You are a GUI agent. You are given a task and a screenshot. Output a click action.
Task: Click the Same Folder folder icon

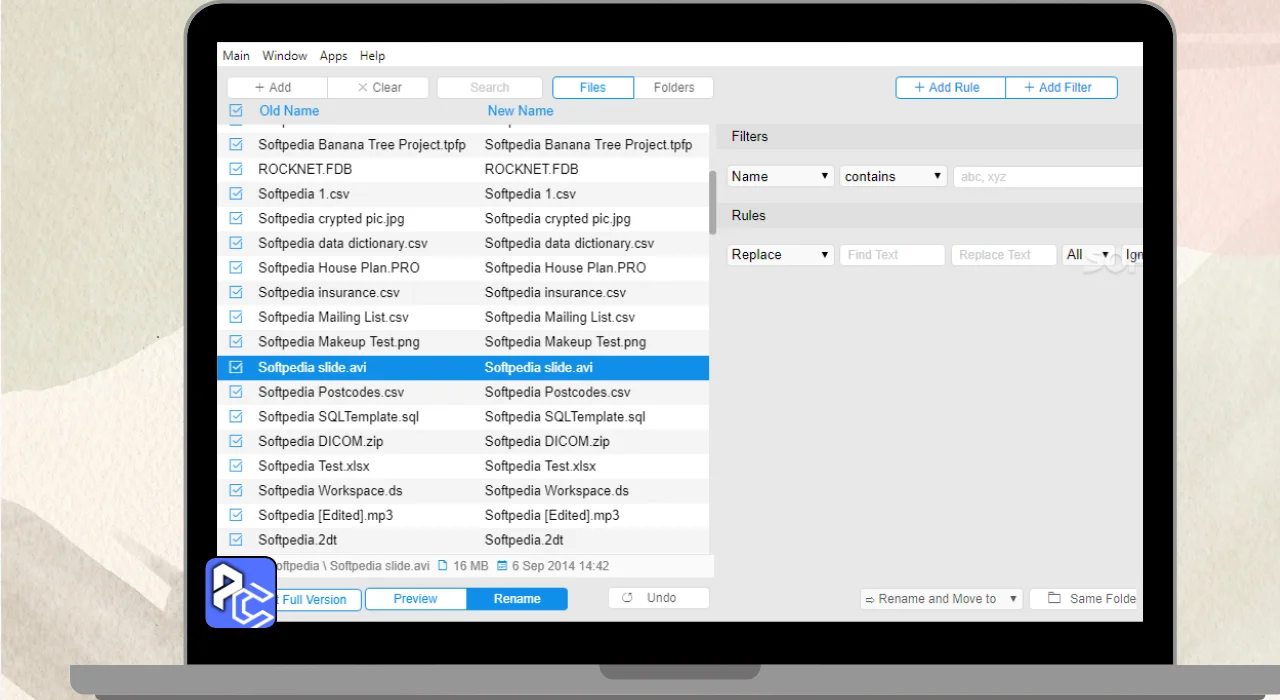pyautogui.click(x=1054, y=598)
